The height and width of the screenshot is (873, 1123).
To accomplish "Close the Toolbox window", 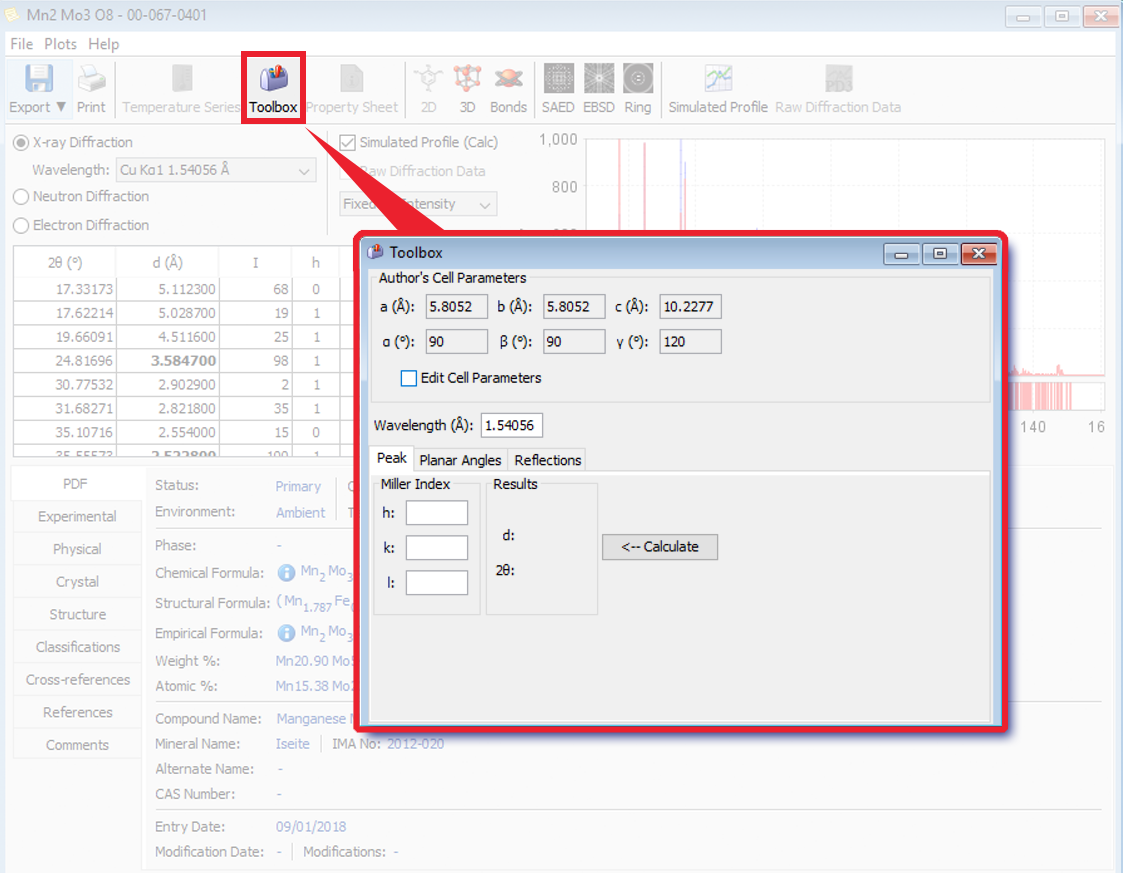I will (x=978, y=254).
